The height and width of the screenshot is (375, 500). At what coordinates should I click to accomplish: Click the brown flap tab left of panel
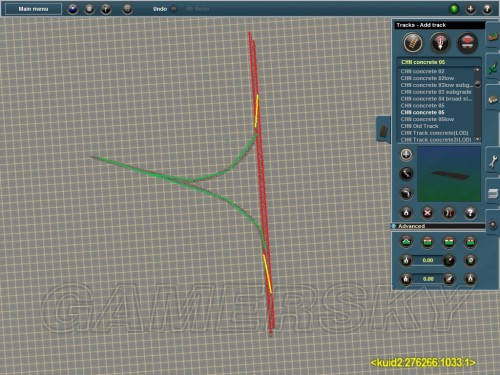coord(384,130)
